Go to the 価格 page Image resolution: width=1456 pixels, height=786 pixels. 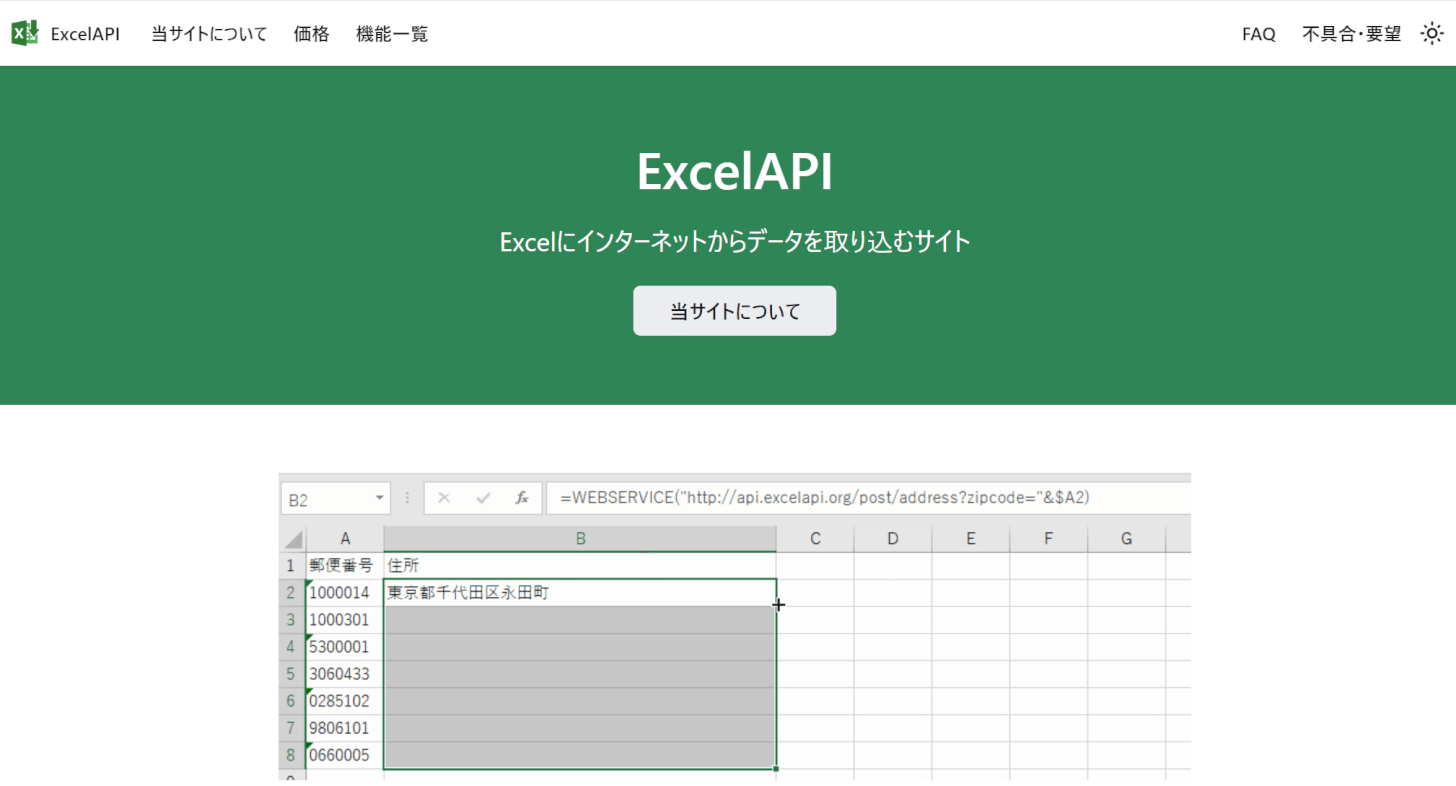[312, 34]
